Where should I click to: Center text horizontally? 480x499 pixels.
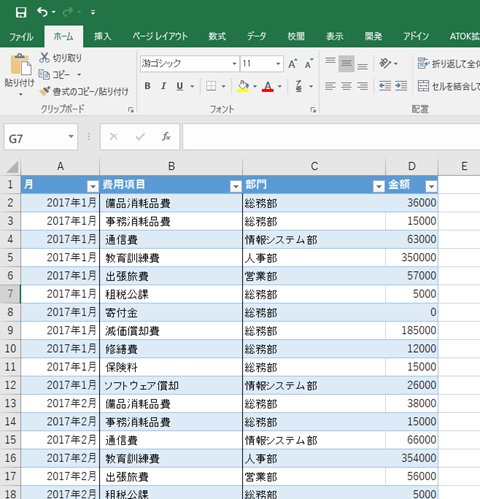346,86
